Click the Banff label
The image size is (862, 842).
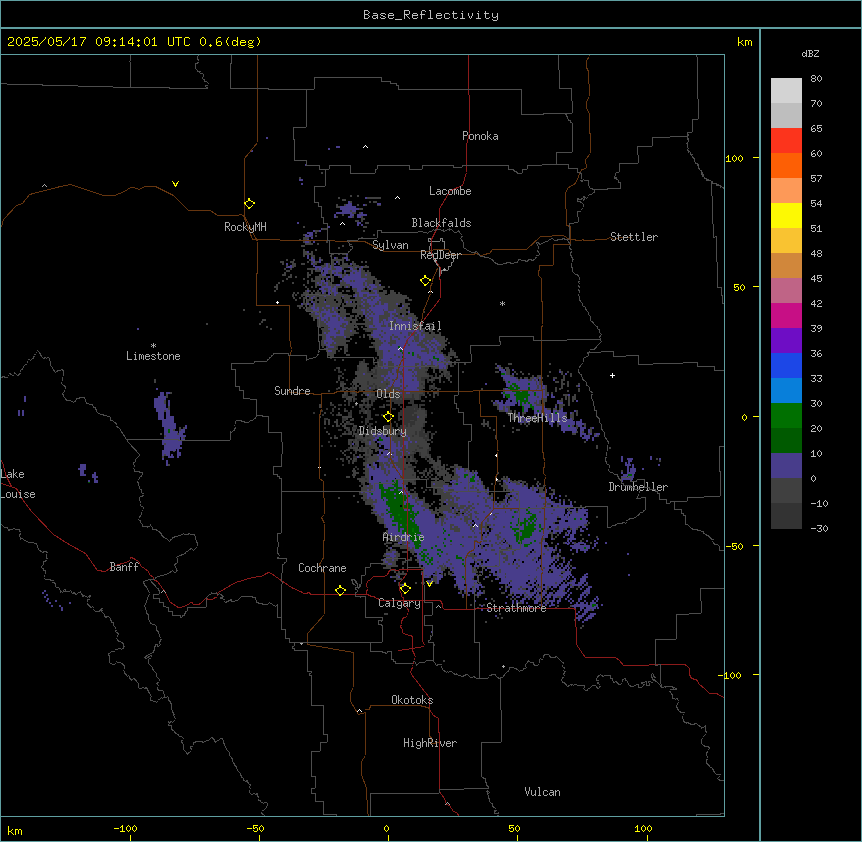click(x=124, y=567)
